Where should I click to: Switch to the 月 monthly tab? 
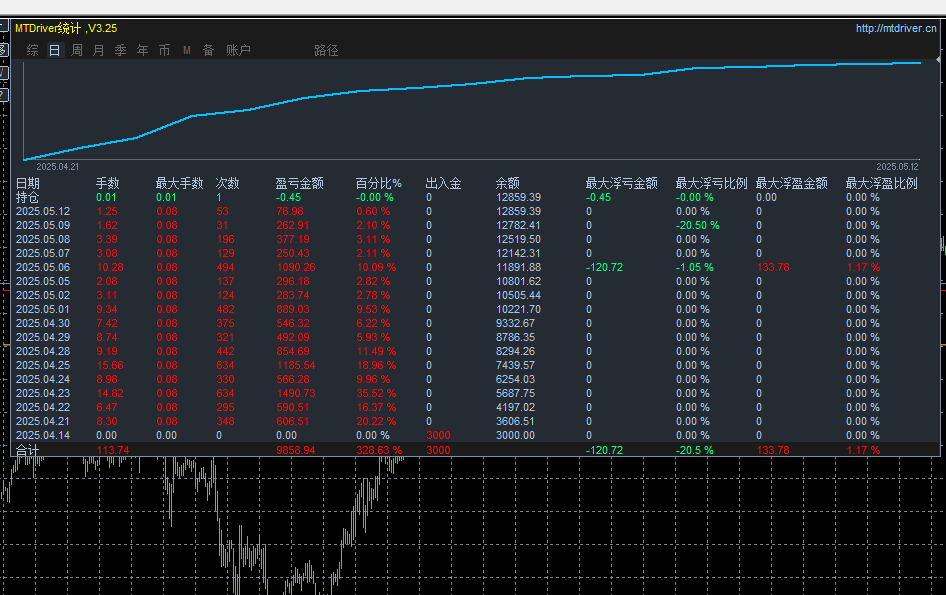[x=98, y=50]
